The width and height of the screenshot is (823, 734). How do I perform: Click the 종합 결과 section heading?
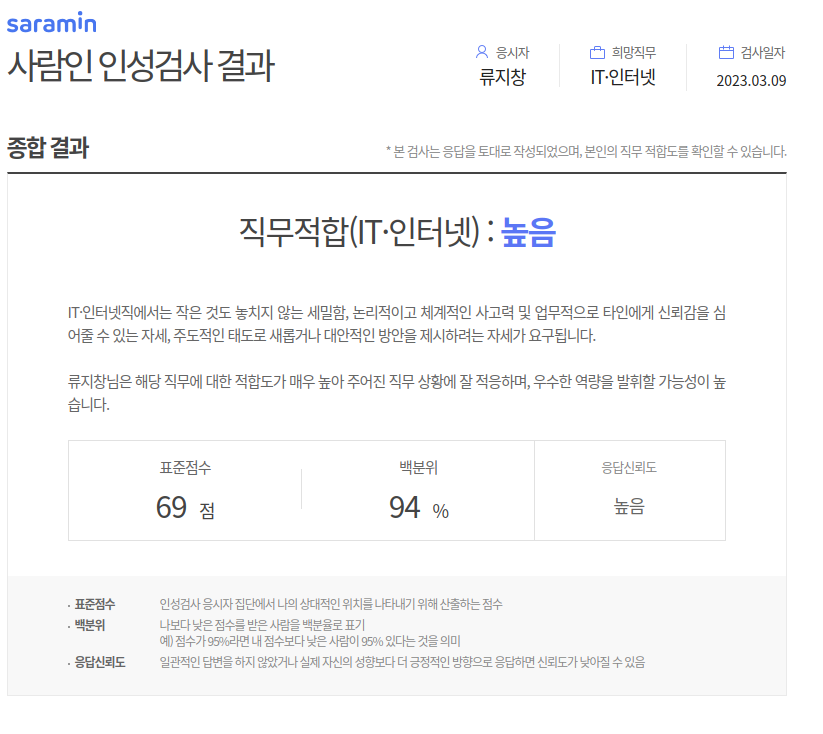coord(48,148)
